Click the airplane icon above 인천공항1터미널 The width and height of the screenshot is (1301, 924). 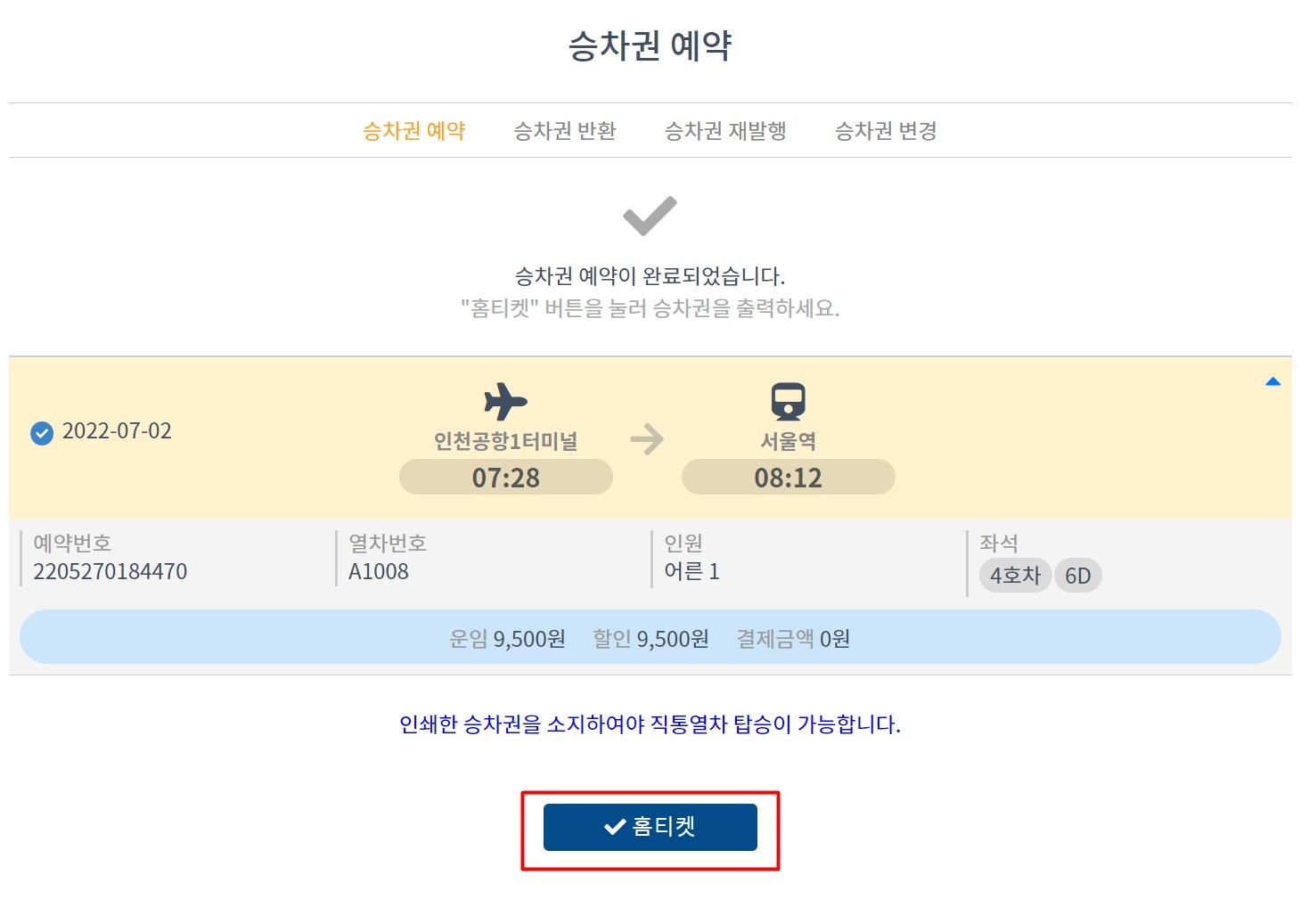coord(505,402)
